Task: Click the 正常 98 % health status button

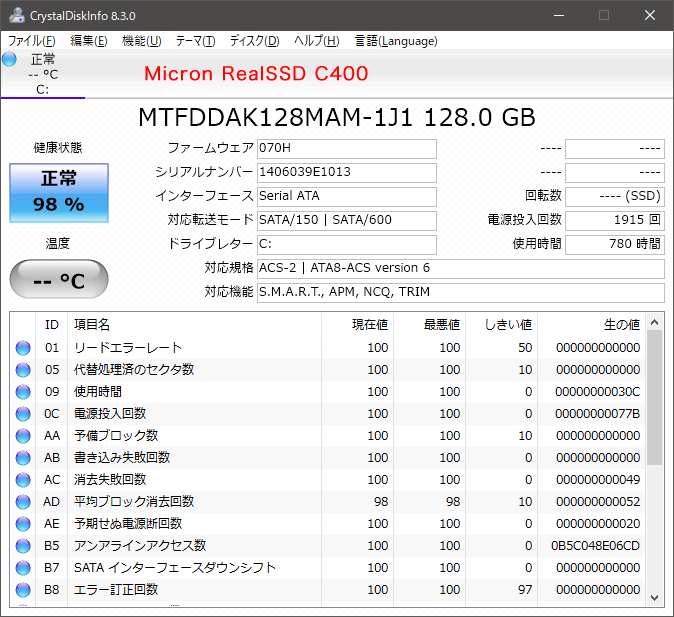Action: coord(60,192)
